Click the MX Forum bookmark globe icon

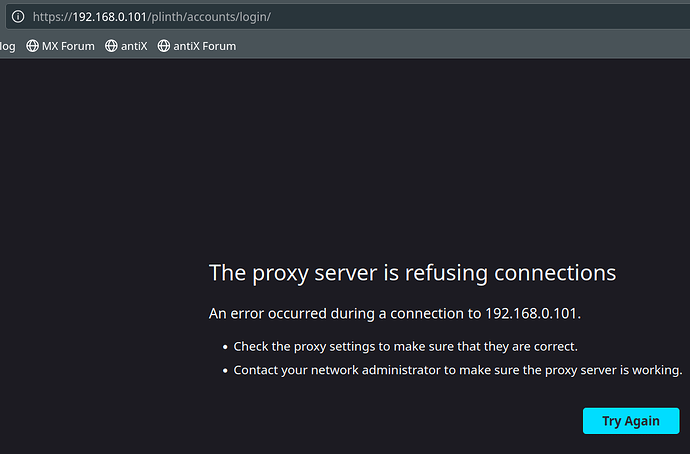[32, 45]
